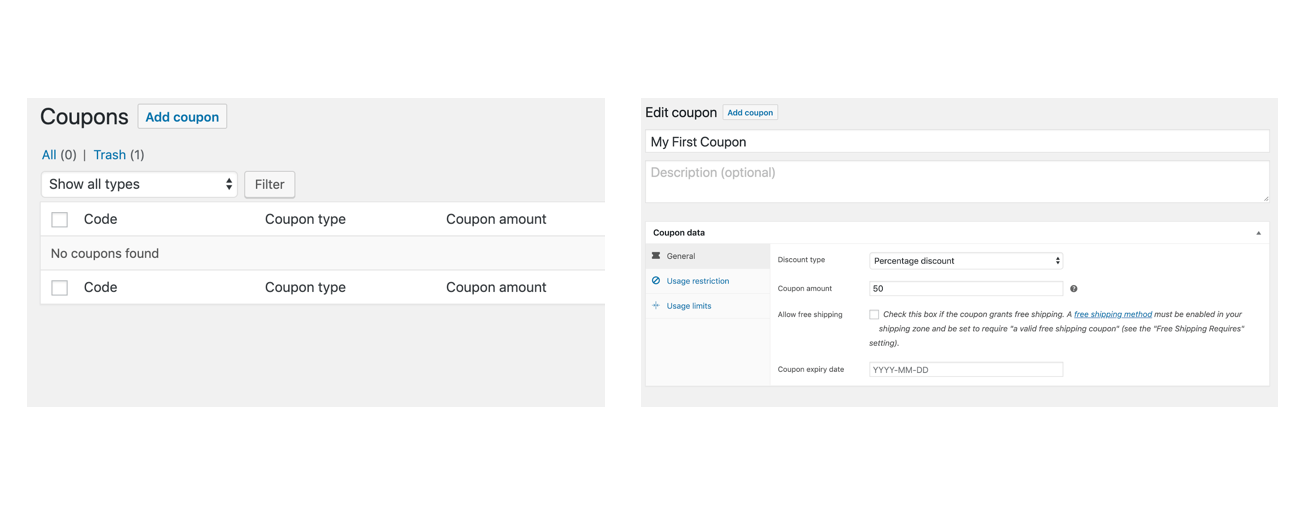Enable the Allow free shipping checkbox
The width and height of the screenshot is (1304, 505).
point(874,315)
